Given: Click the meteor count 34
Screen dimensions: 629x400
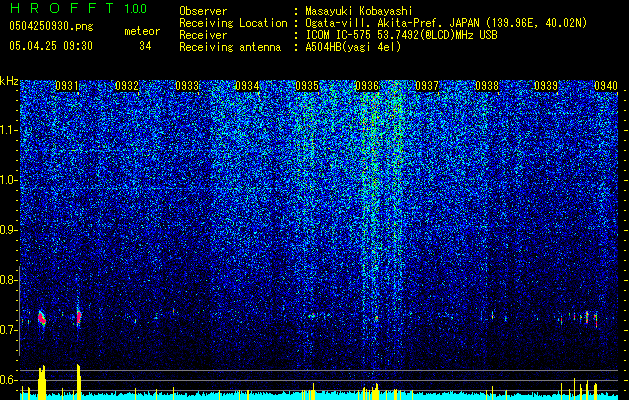Looking at the screenshot, I should 145,46.
